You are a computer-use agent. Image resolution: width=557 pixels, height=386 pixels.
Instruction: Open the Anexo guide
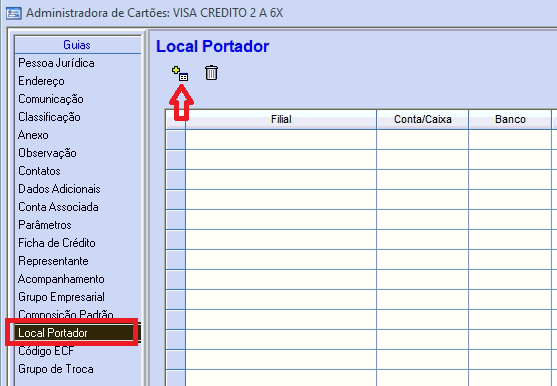tap(33, 135)
